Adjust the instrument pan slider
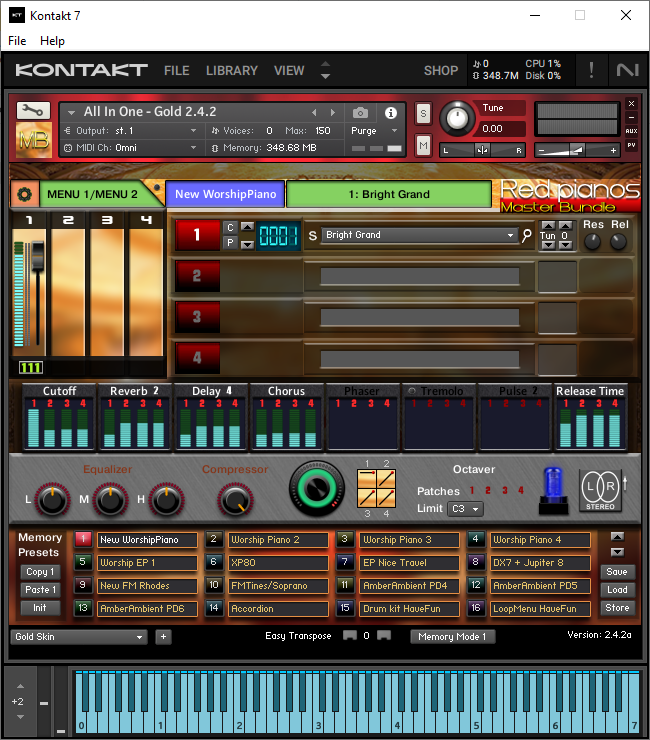The image size is (650, 740). (x=482, y=150)
